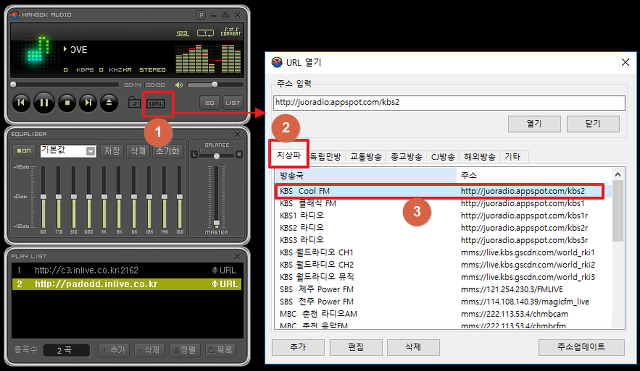The width and height of the screenshot is (640, 371).
Task: Click the 주소업데이트 button
Action: click(x=581, y=347)
